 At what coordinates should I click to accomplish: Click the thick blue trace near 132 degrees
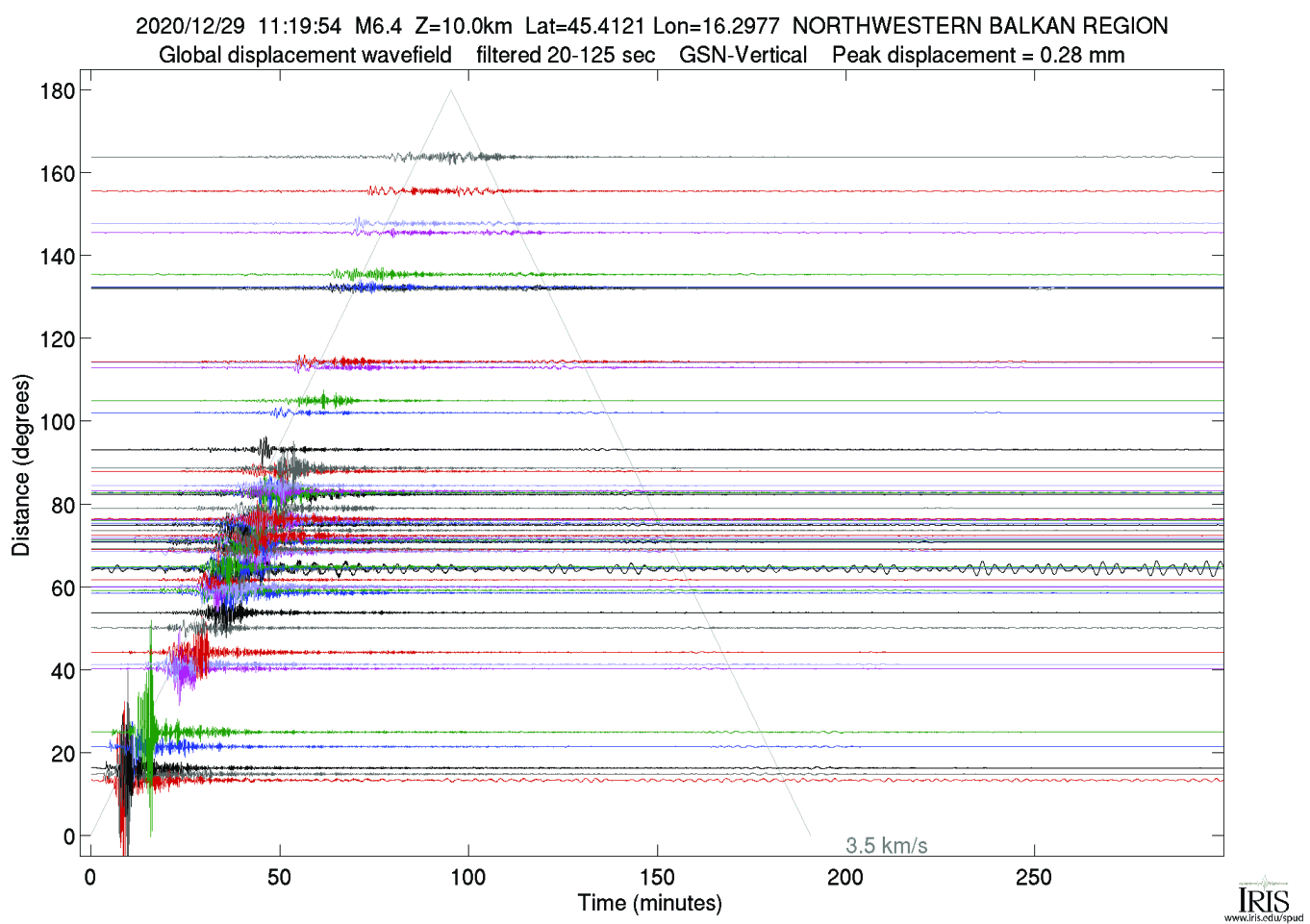pyautogui.click(x=769, y=287)
